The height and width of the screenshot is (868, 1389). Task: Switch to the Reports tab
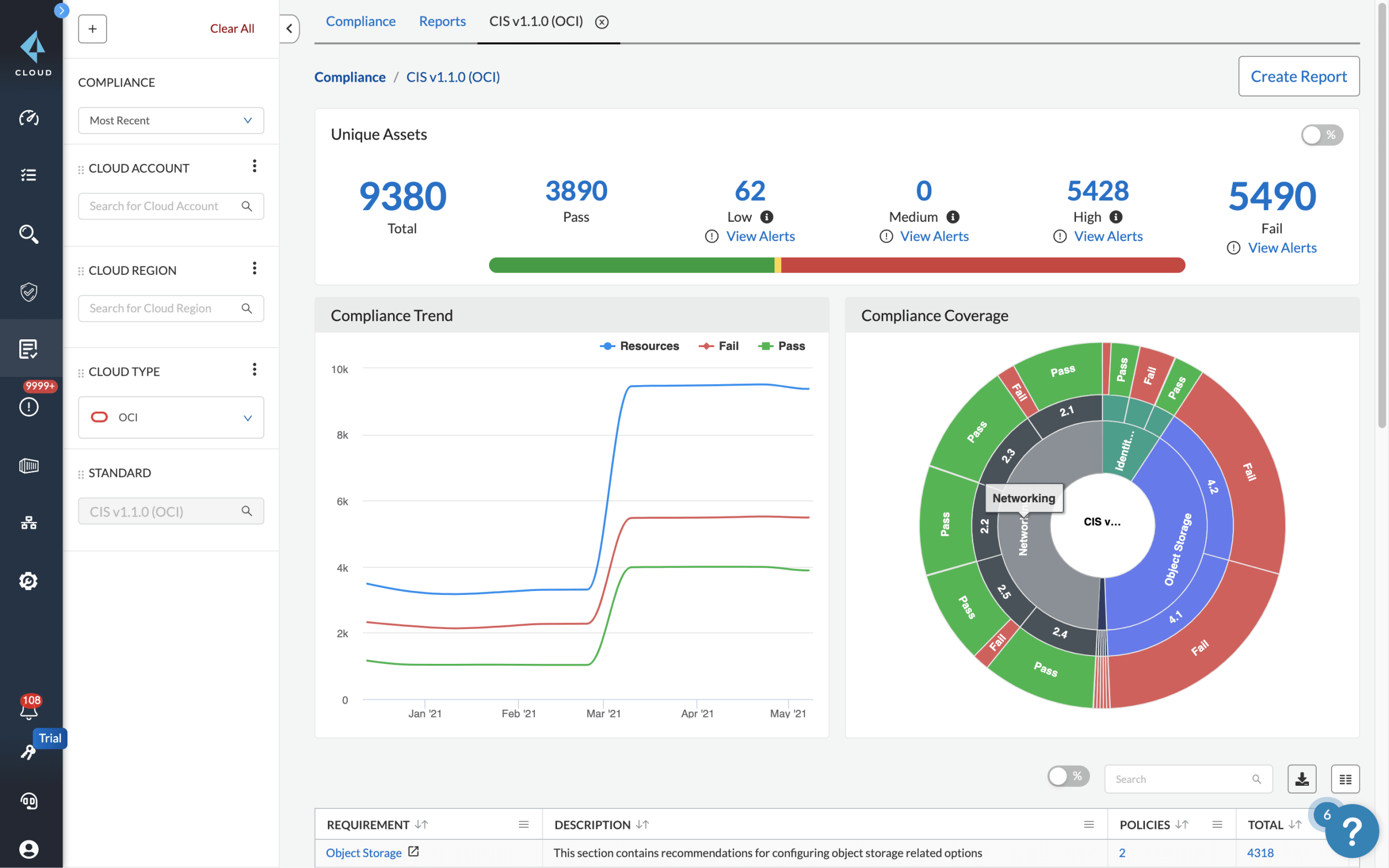pyautogui.click(x=442, y=21)
